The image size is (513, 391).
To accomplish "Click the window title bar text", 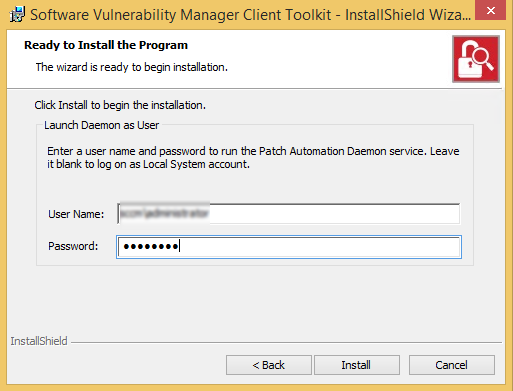I will [x=251, y=15].
